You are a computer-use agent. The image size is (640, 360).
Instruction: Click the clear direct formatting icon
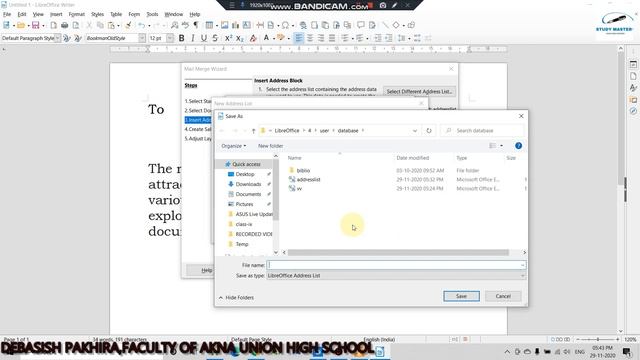coord(253,38)
